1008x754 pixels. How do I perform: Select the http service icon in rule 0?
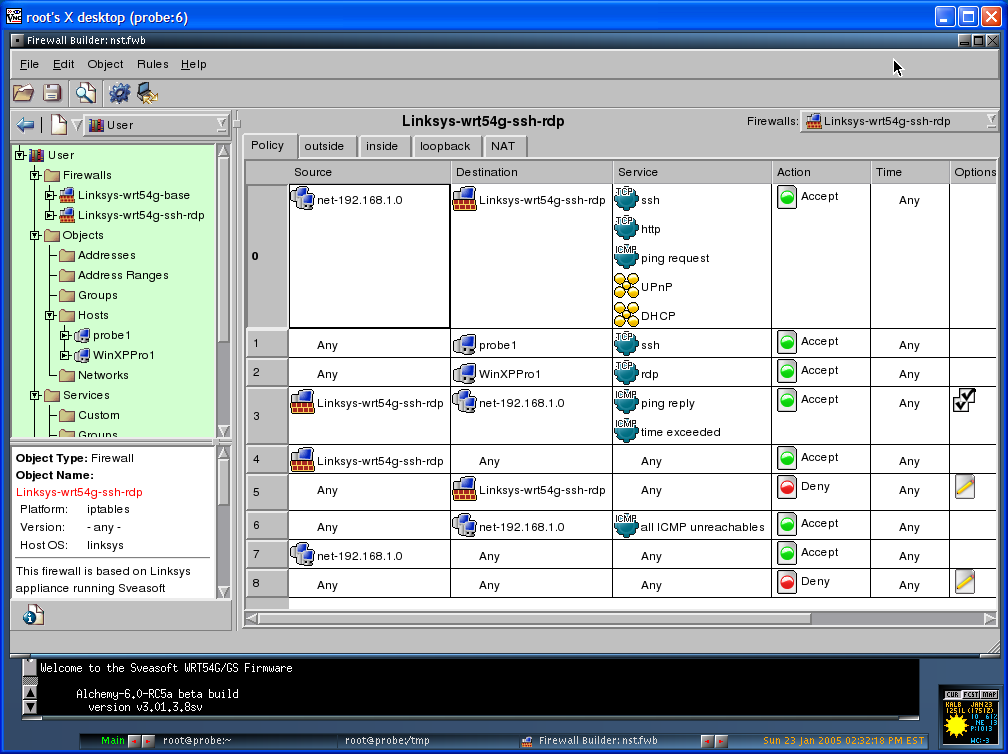[626, 228]
